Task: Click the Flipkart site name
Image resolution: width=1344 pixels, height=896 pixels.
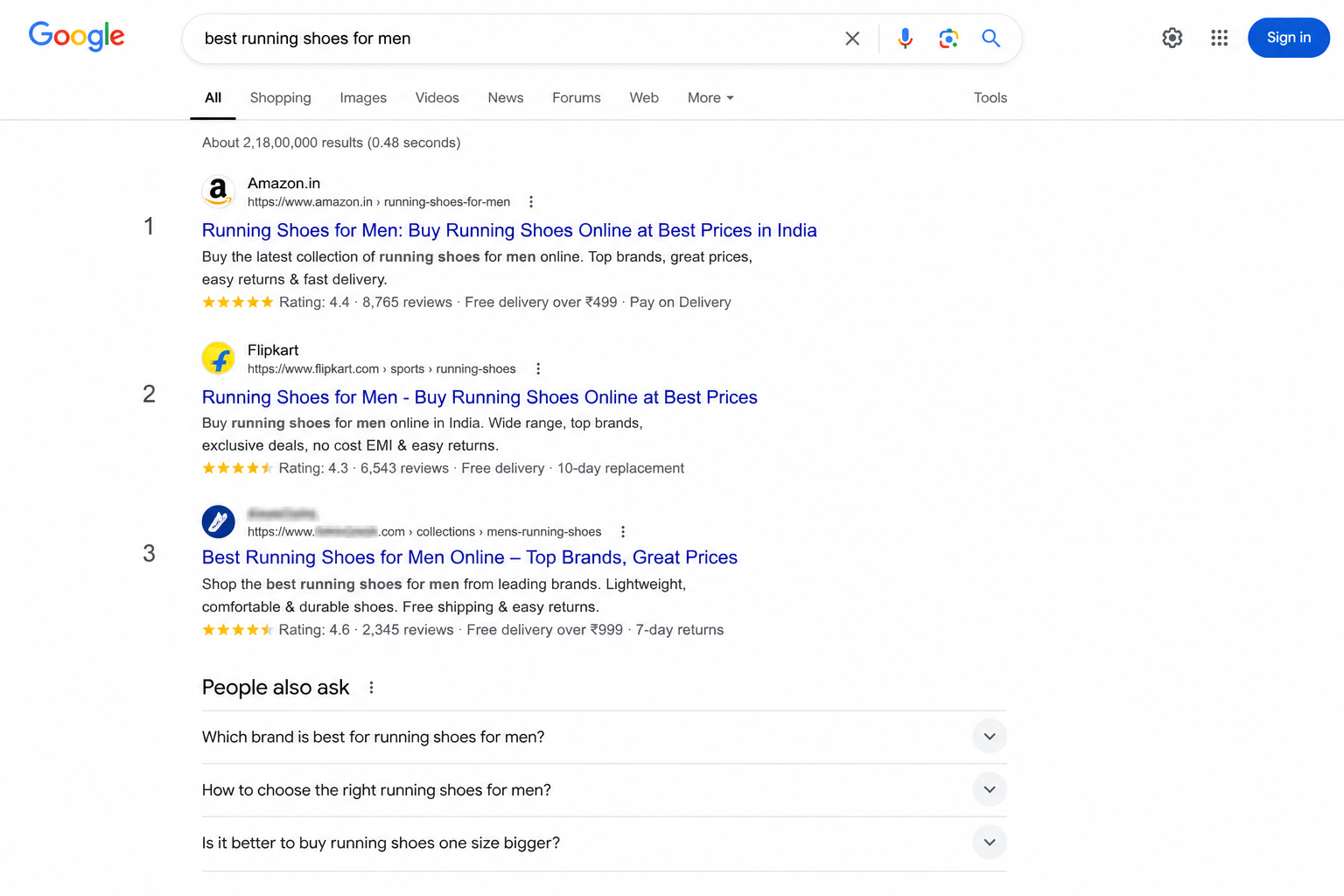Action: point(273,350)
